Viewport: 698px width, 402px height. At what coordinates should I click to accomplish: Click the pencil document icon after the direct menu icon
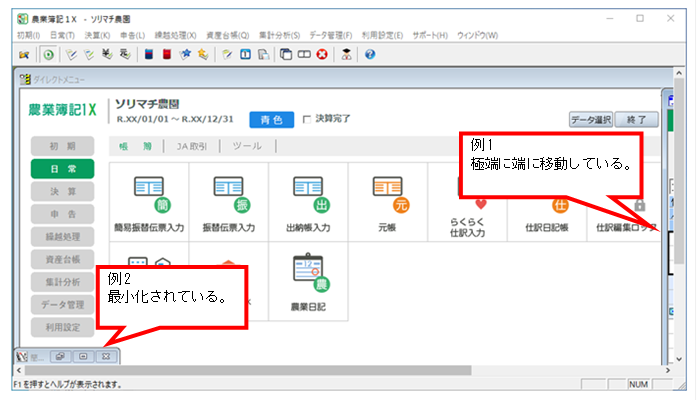pyautogui.click(x=71, y=54)
